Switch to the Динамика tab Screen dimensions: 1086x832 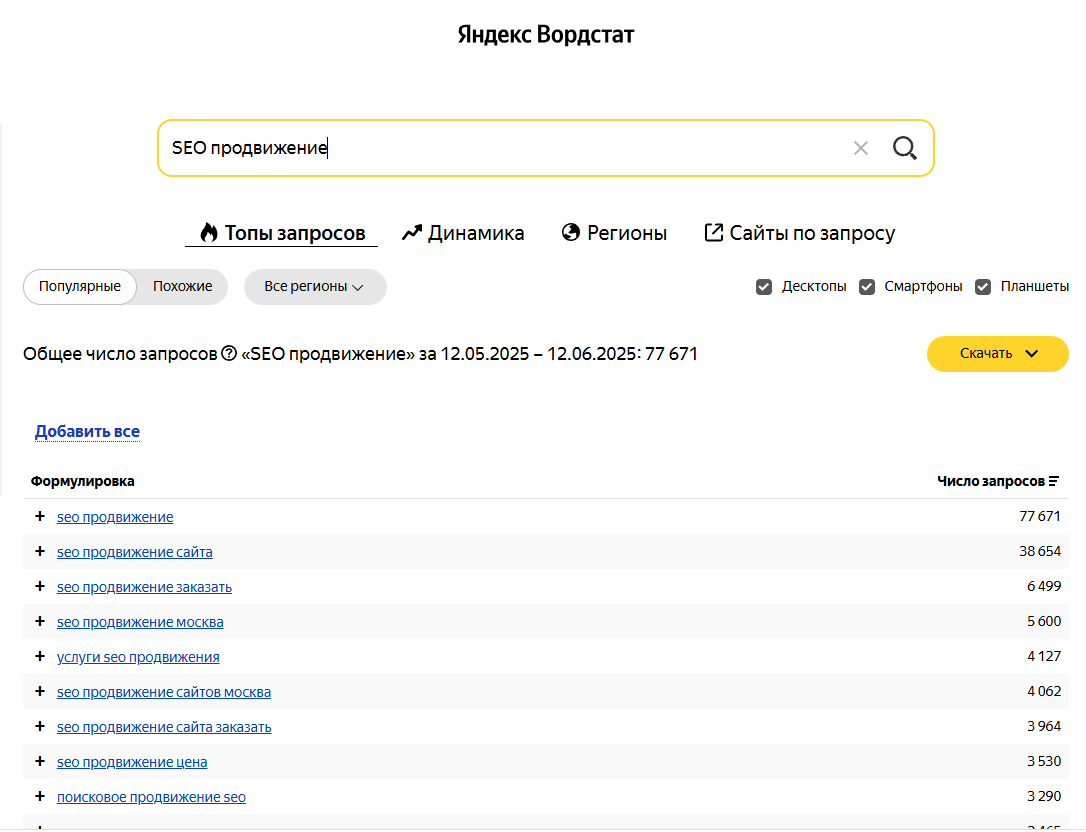(463, 233)
